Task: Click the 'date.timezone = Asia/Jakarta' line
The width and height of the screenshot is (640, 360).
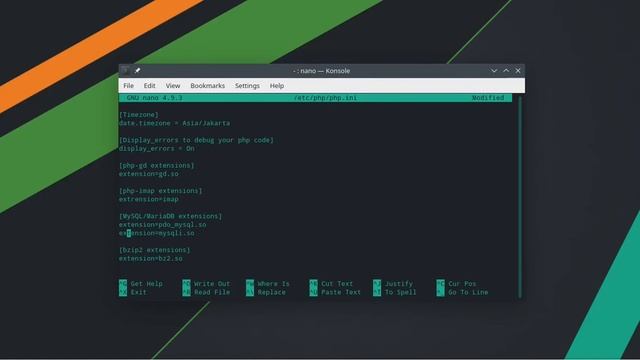Action: (175, 123)
